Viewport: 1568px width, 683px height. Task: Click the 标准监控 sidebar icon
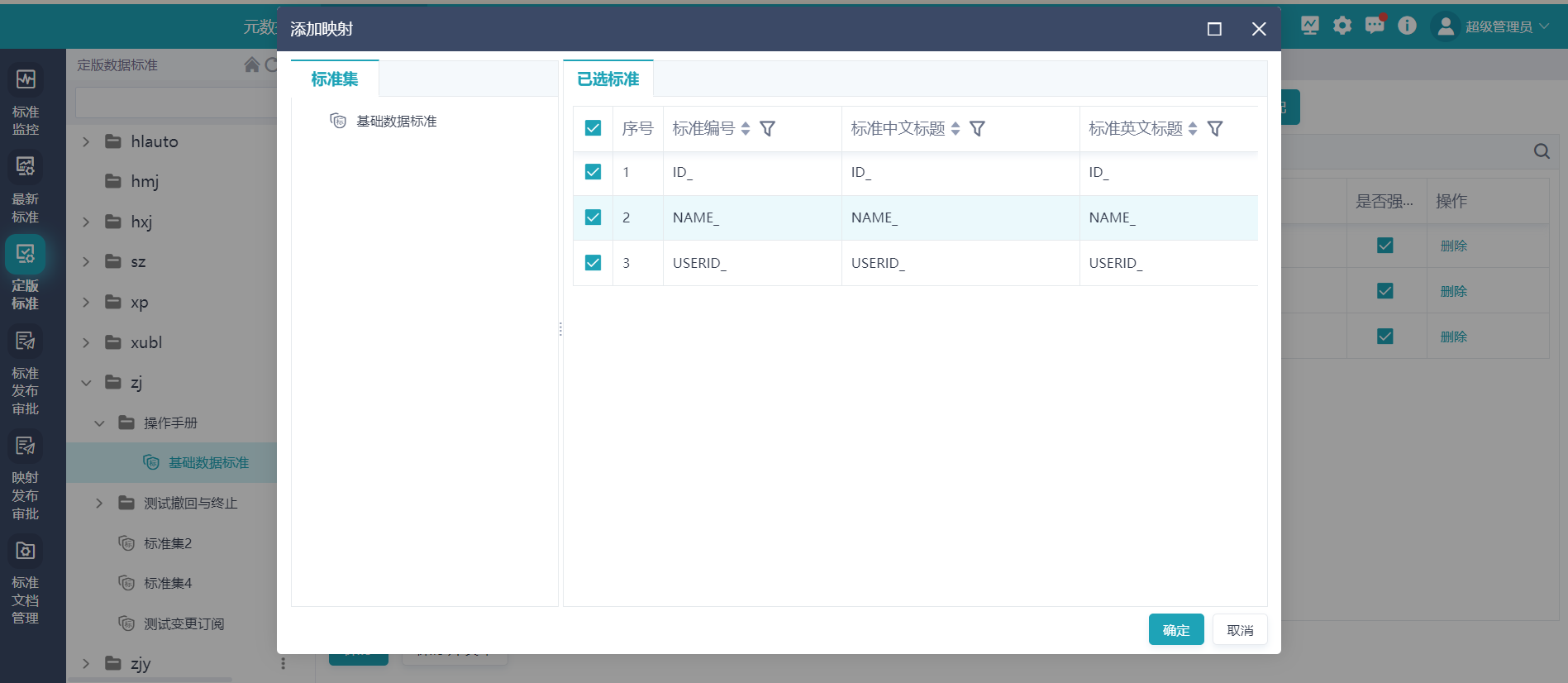26,80
